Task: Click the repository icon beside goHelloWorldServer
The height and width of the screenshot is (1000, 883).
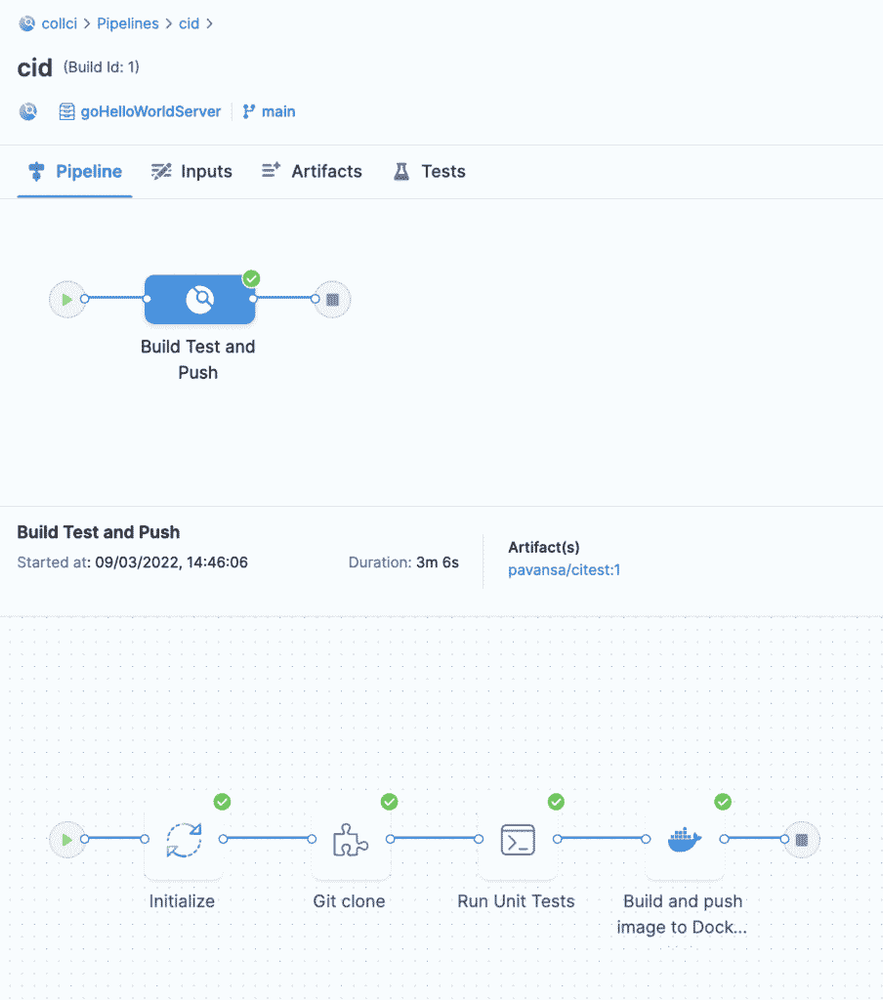Action: 67,112
